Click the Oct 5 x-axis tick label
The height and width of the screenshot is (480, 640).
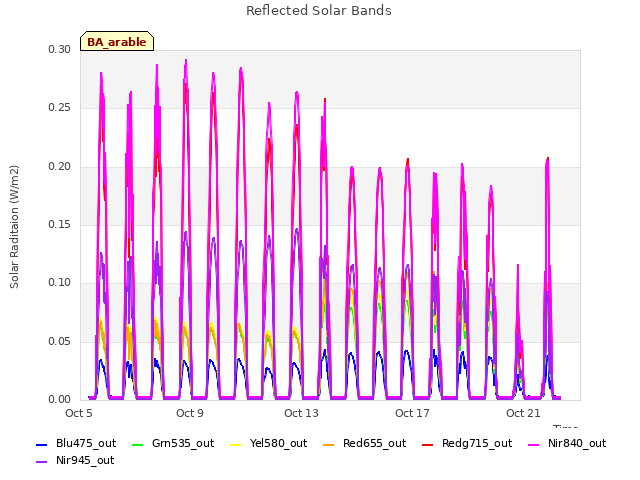tap(79, 413)
